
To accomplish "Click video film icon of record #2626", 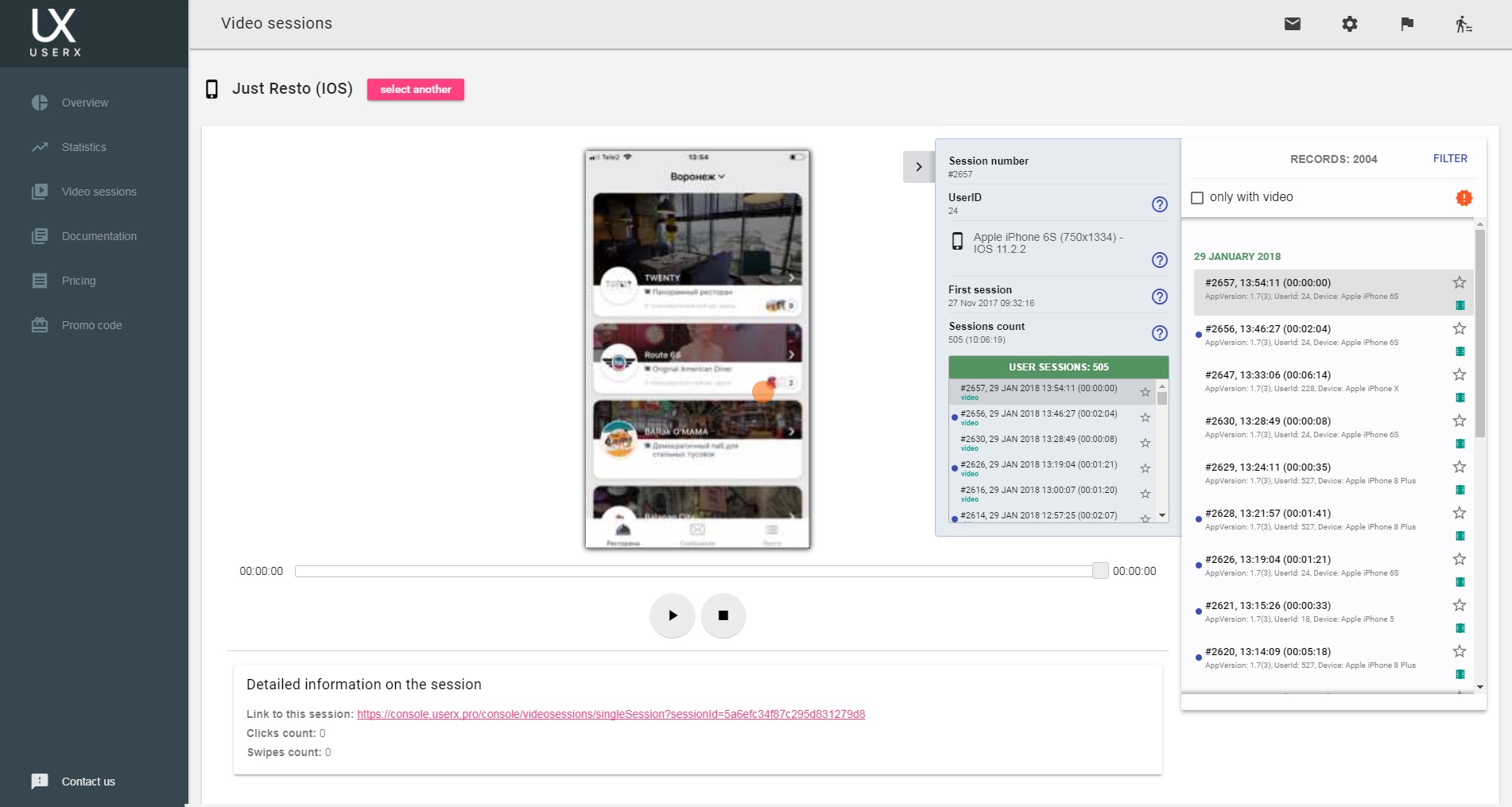I will [x=1460, y=582].
